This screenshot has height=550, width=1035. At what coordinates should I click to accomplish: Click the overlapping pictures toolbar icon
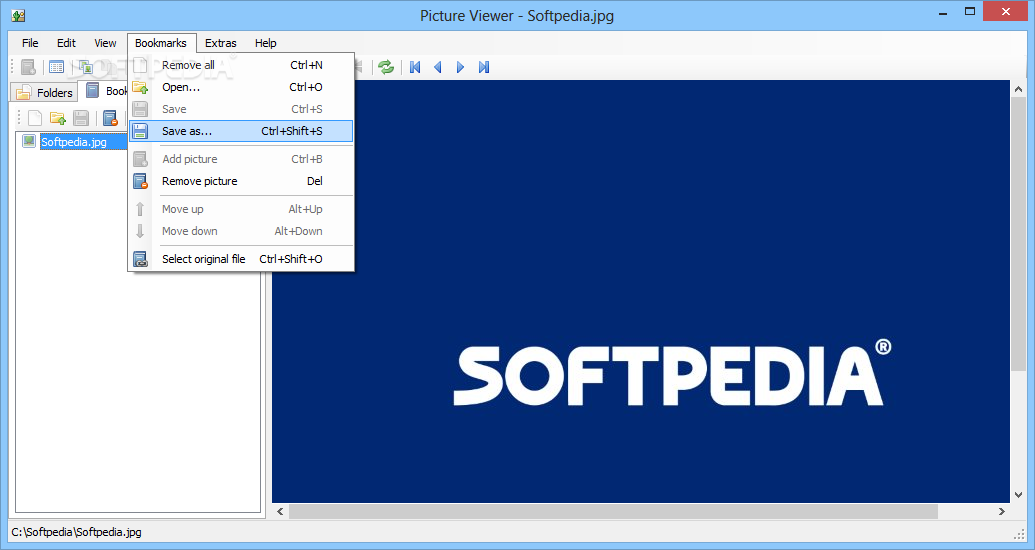[x=85, y=67]
